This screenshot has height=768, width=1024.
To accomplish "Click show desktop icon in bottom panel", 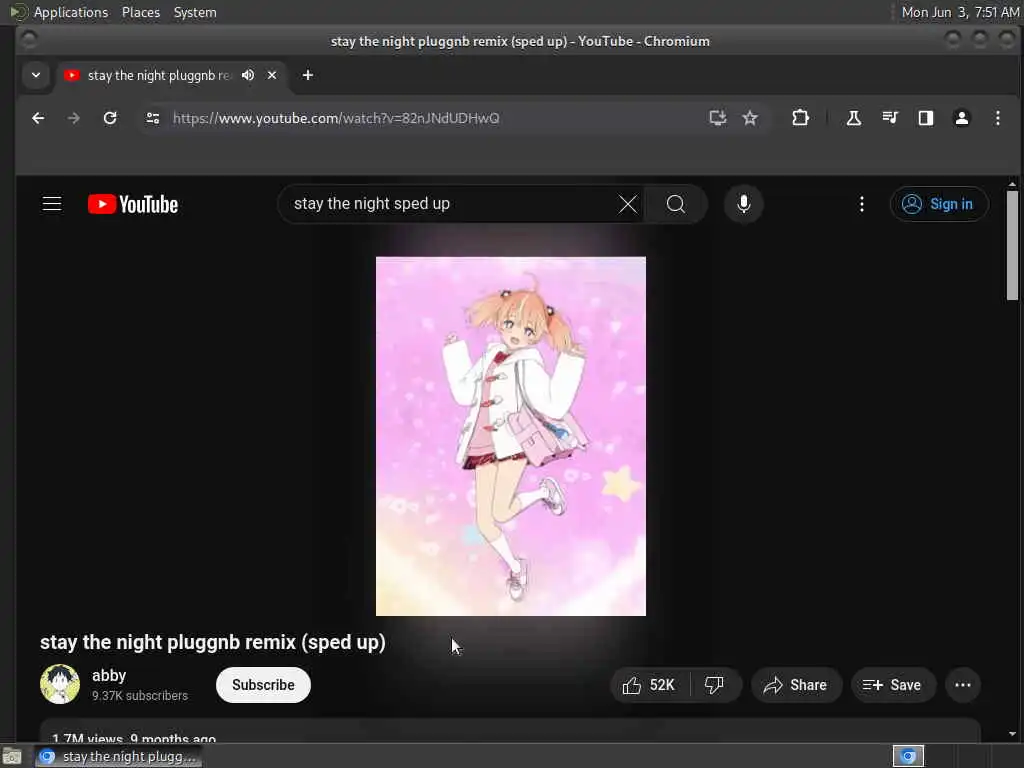I will click(x=12, y=757).
